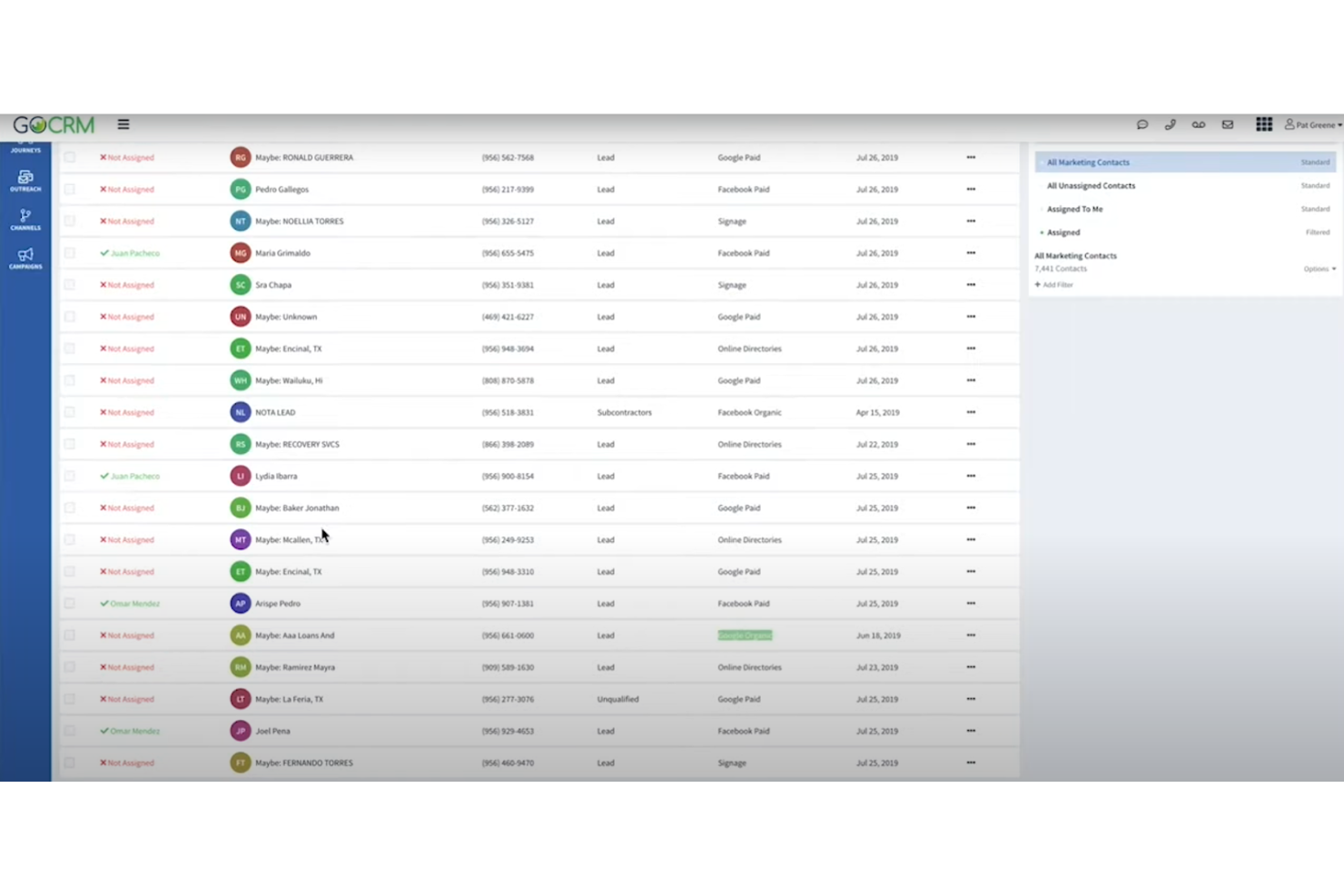This screenshot has height=896, width=1344.
Task: Expand the Options dropdown under All Marketing Contacts
Action: [x=1319, y=269]
